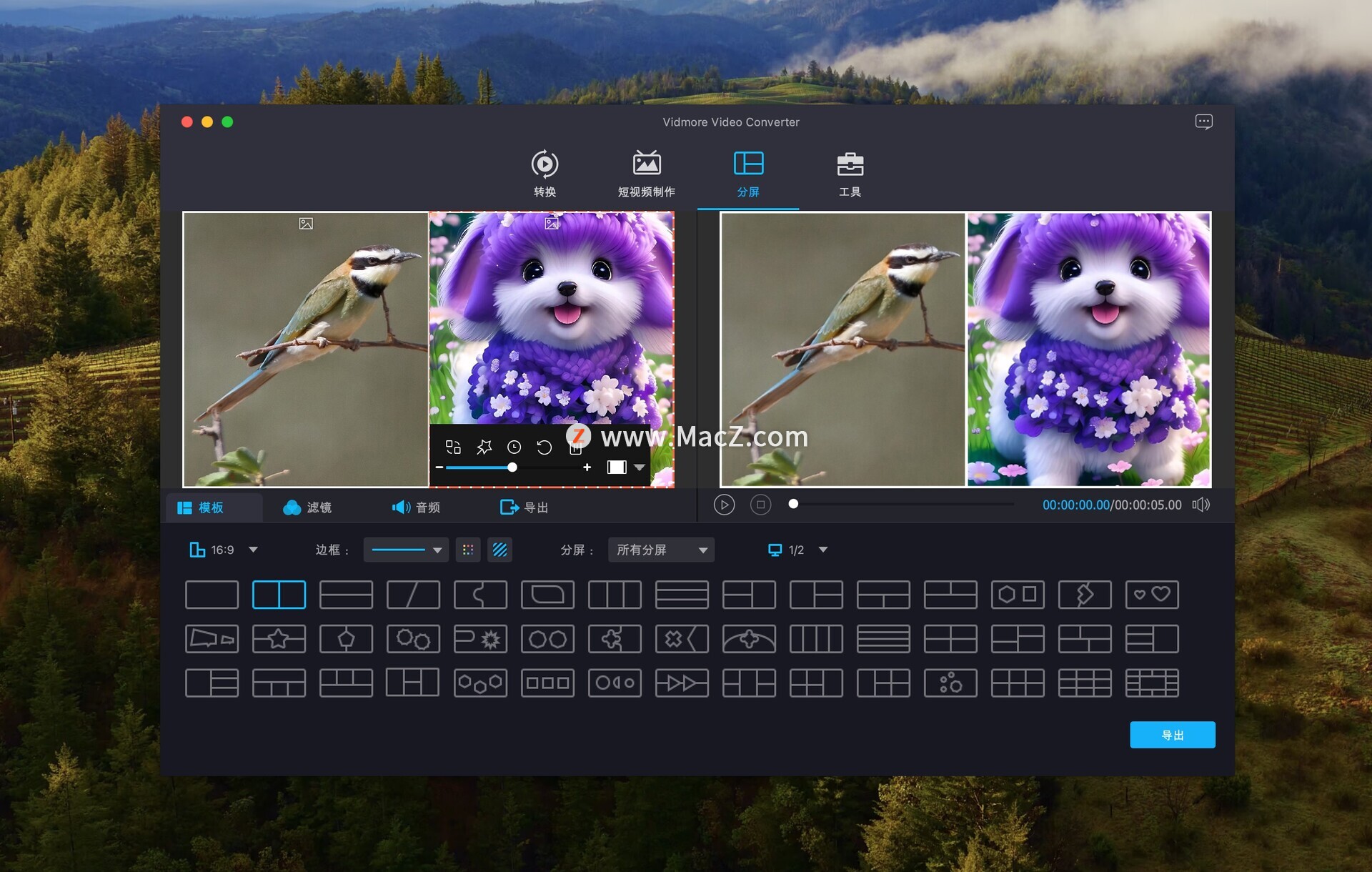
Task: Choose the two horizontal rows template
Action: (346, 595)
